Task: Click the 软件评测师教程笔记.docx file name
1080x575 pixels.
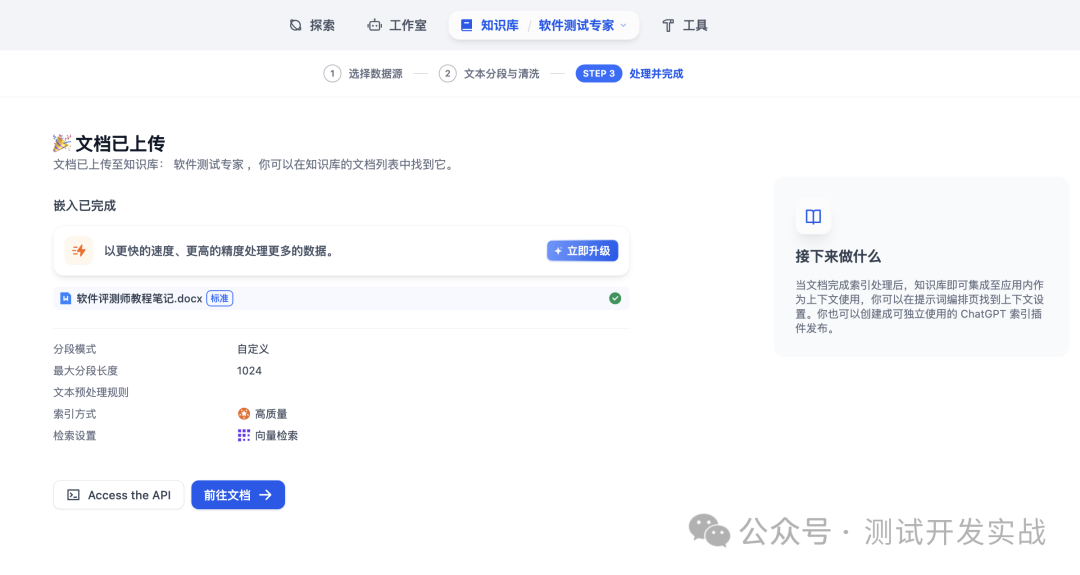Action: pos(139,298)
